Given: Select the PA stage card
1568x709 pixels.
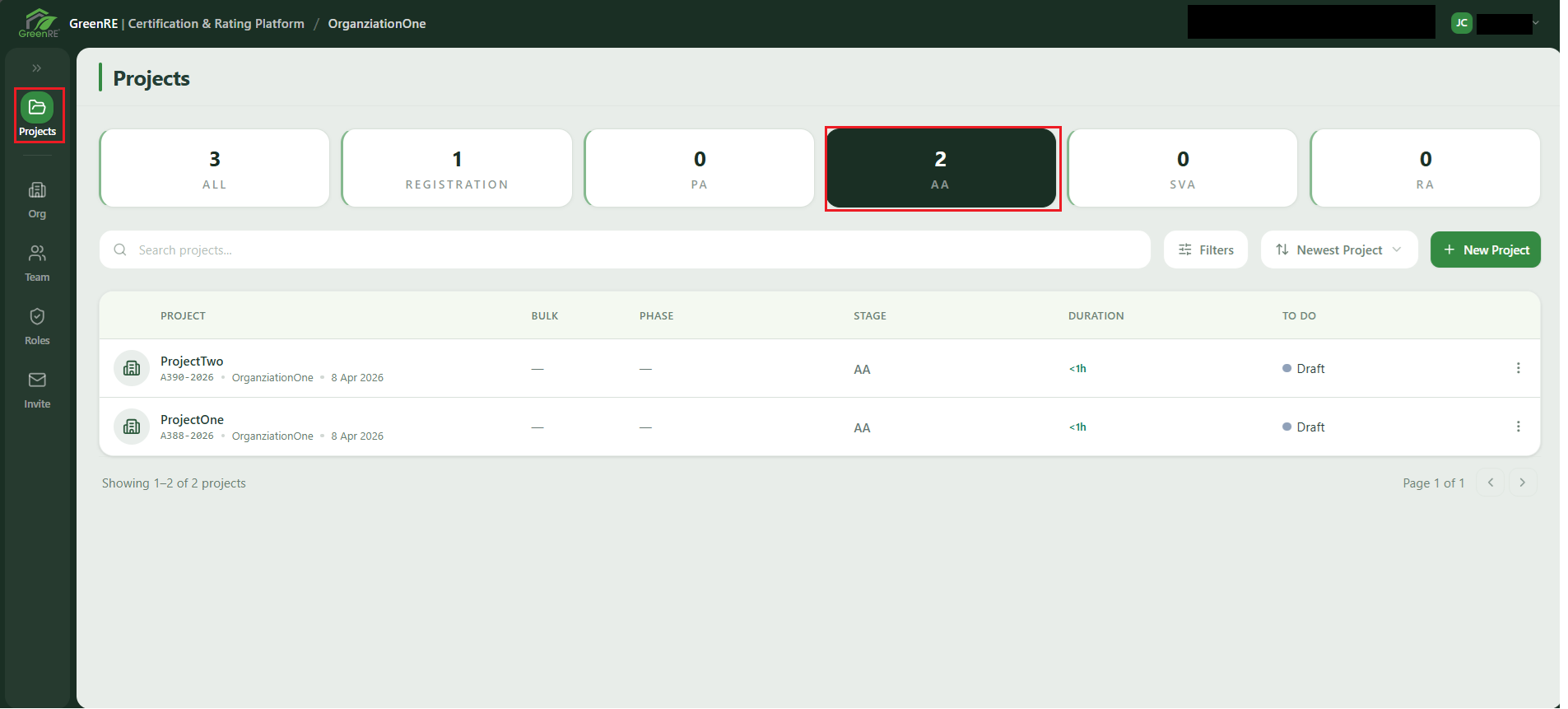Looking at the screenshot, I should tap(700, 168).
